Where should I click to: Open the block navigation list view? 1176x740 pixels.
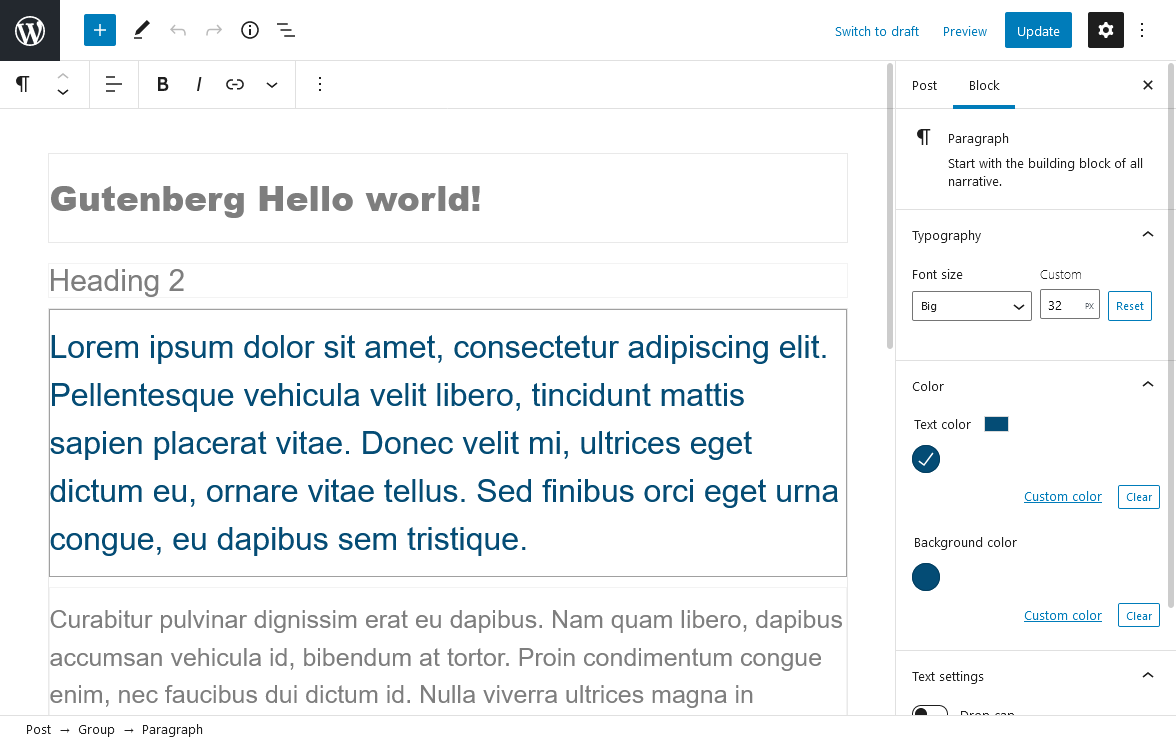coord(286,31)
